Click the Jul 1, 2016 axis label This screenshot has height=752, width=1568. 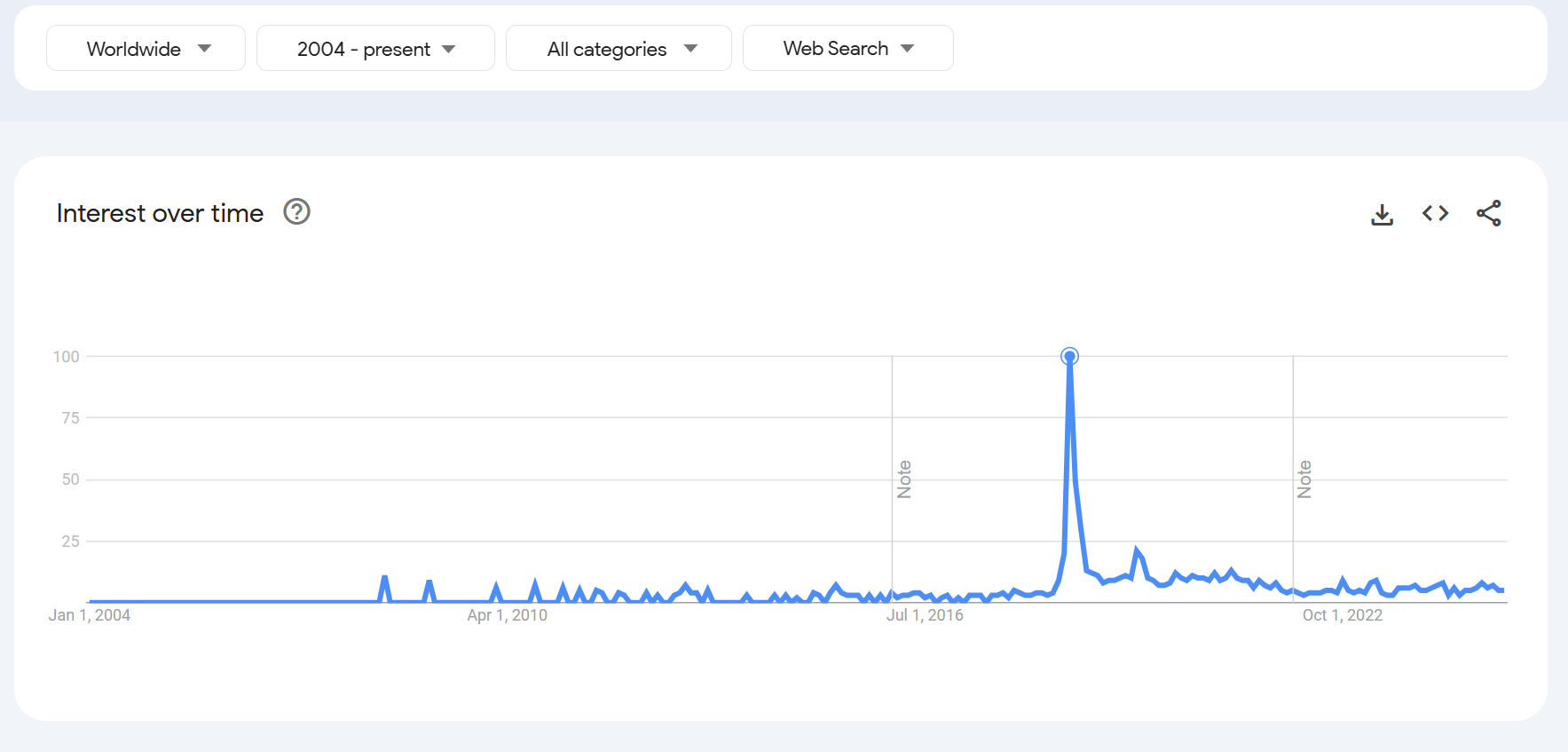pos(925,615)
